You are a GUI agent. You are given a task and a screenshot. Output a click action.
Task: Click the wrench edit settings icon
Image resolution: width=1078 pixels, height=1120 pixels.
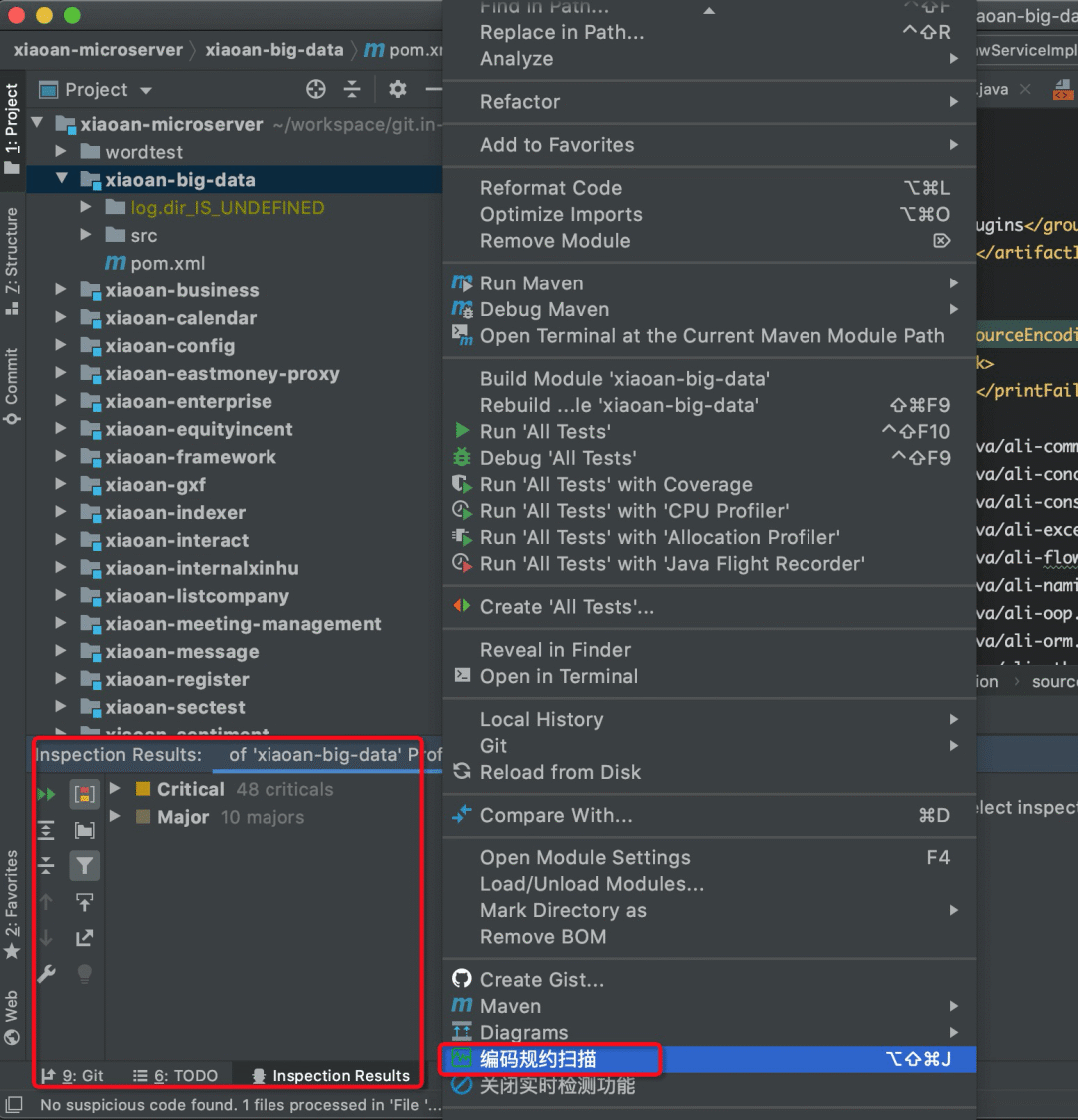47,973
